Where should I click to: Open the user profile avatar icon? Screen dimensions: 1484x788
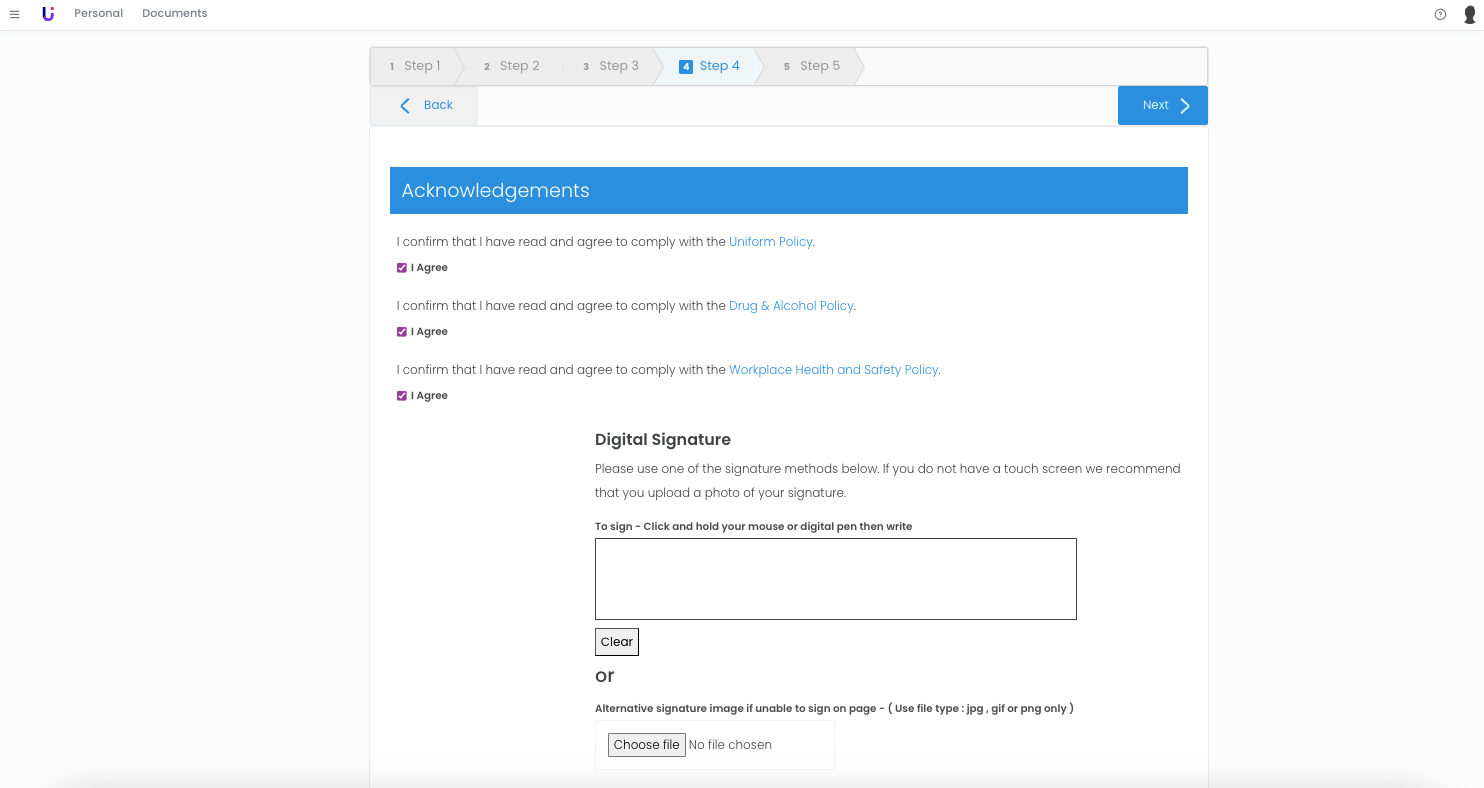pyautogui.click(x=1469, y=14)
